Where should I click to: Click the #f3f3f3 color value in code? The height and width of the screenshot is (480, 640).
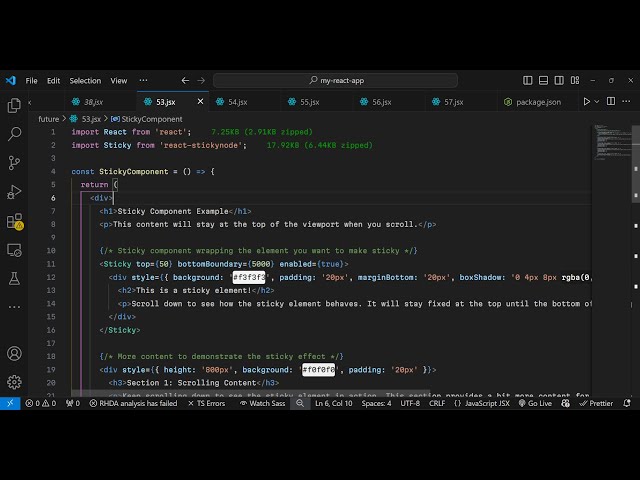[251, 277]
